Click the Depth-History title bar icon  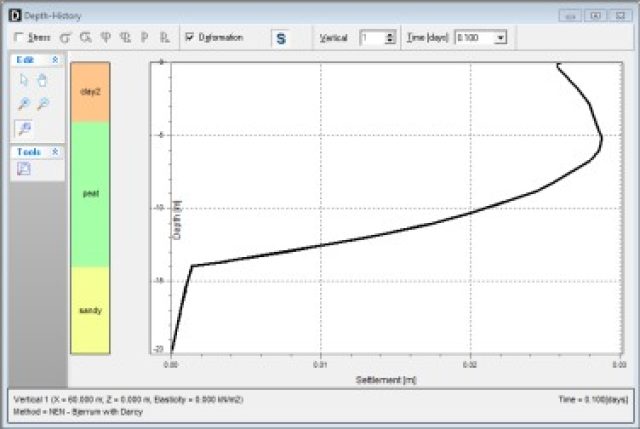14,15
